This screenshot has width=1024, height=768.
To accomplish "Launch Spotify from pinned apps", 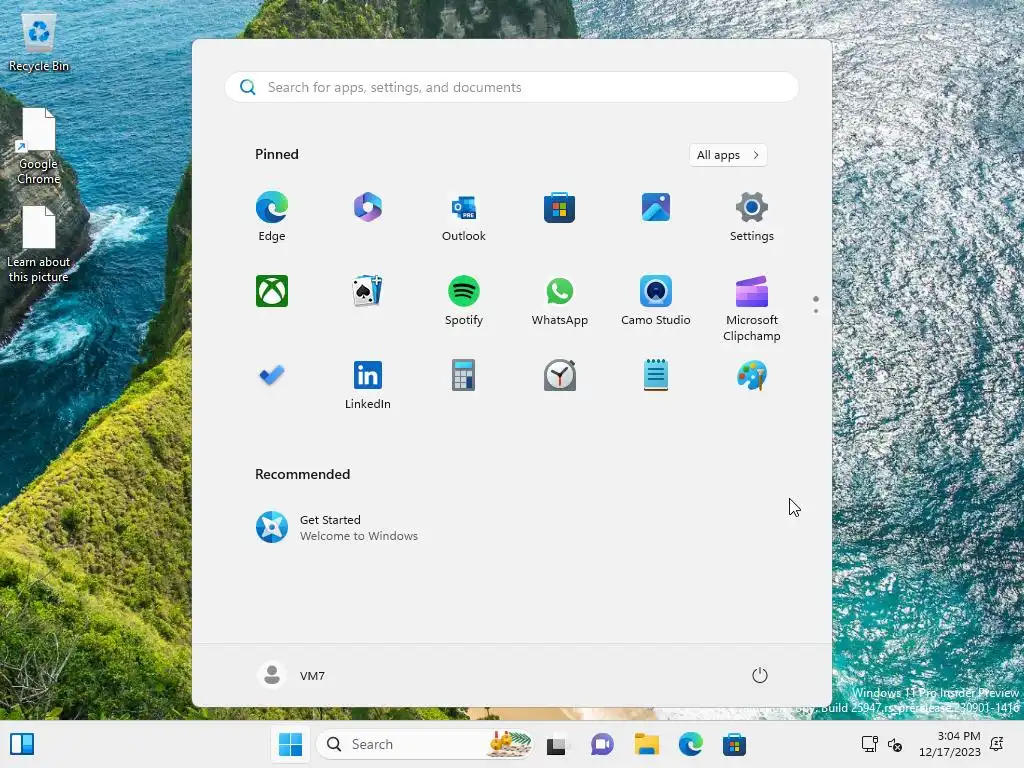I will (464, 300).
